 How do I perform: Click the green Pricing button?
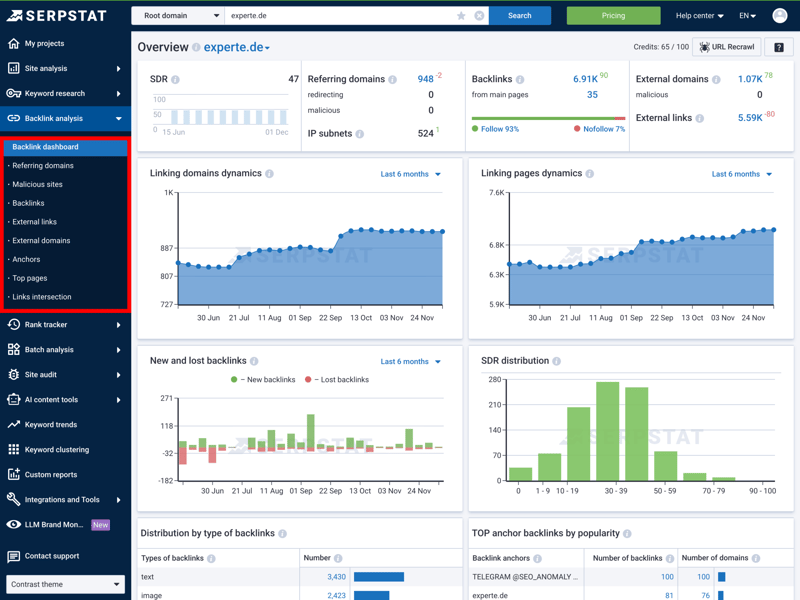613,16
